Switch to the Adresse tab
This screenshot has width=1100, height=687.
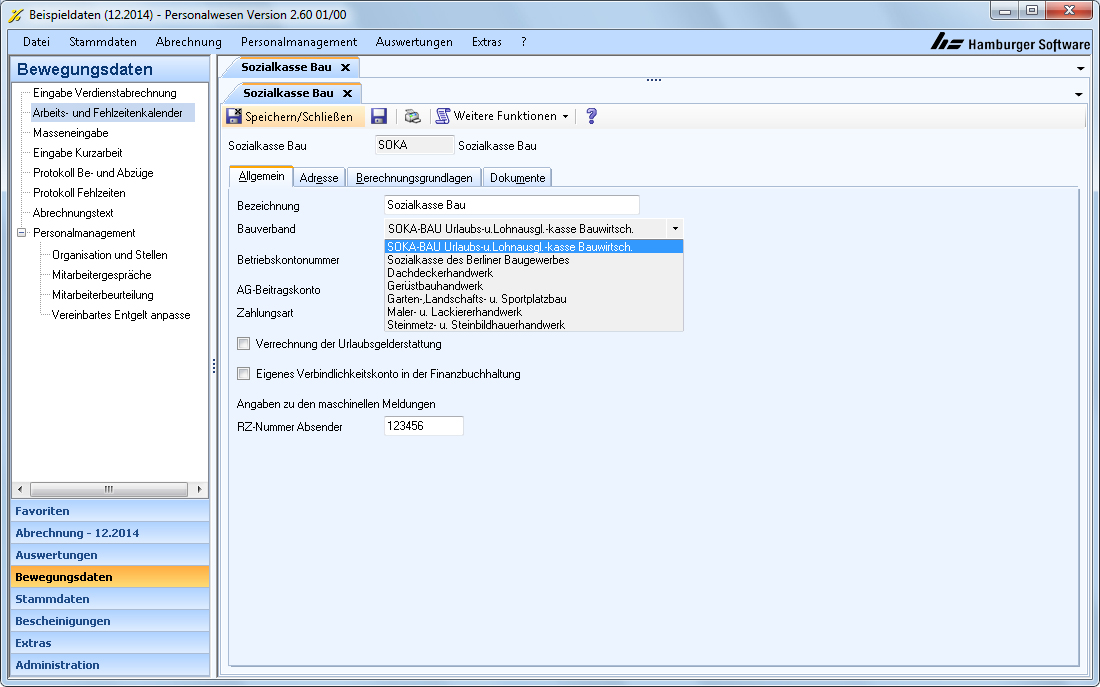pos(319,178)
